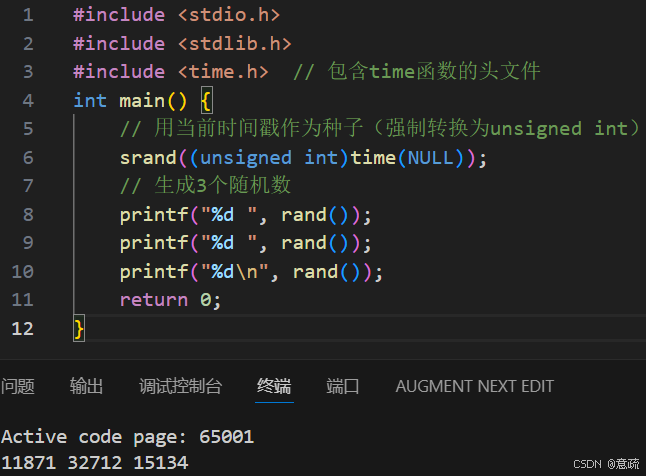The image size is (646, 476).
Task: Select the 调试控制台 tab
Action: point(180,386)
